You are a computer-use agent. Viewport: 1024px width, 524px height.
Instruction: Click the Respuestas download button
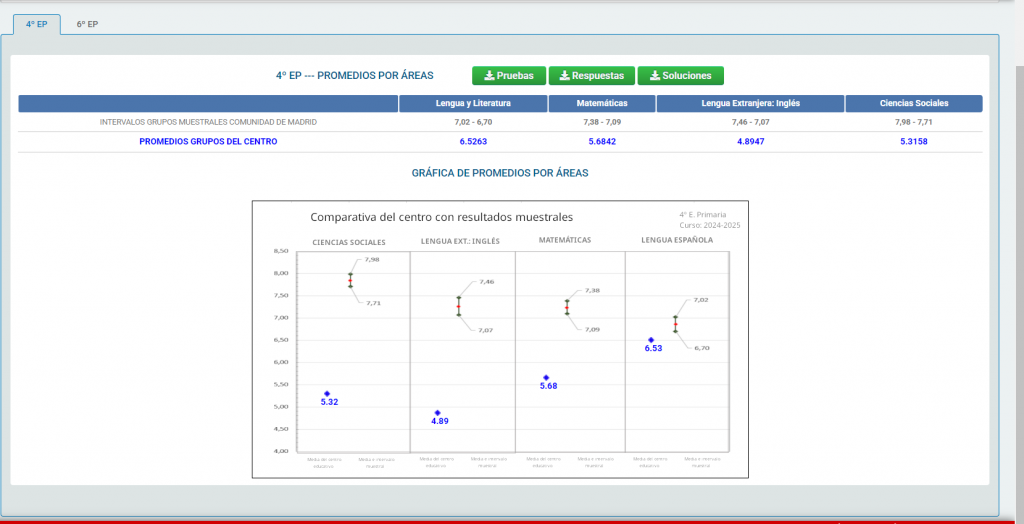coord(592,76)
